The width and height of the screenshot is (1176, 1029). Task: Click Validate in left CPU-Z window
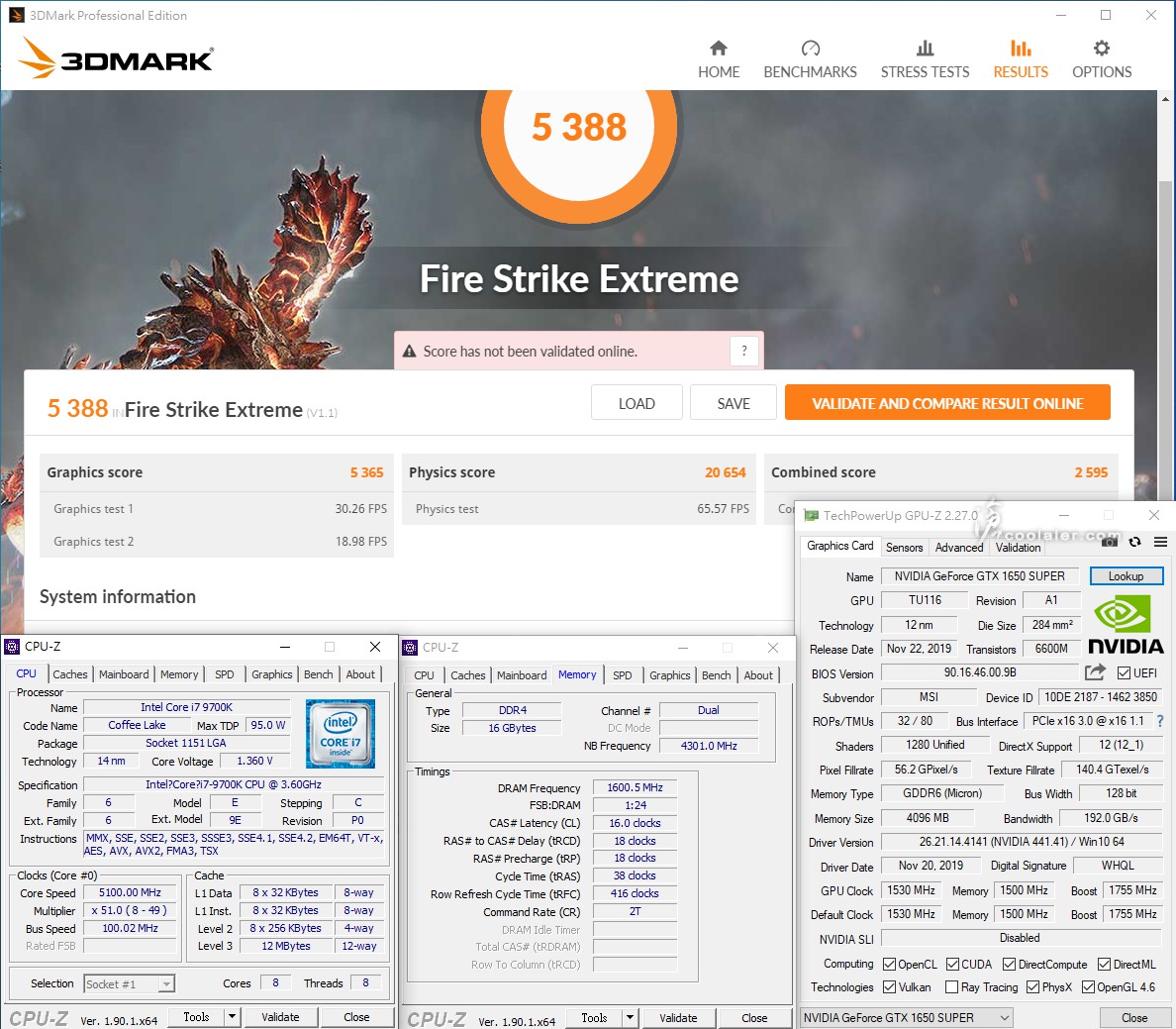[280, 1017]
